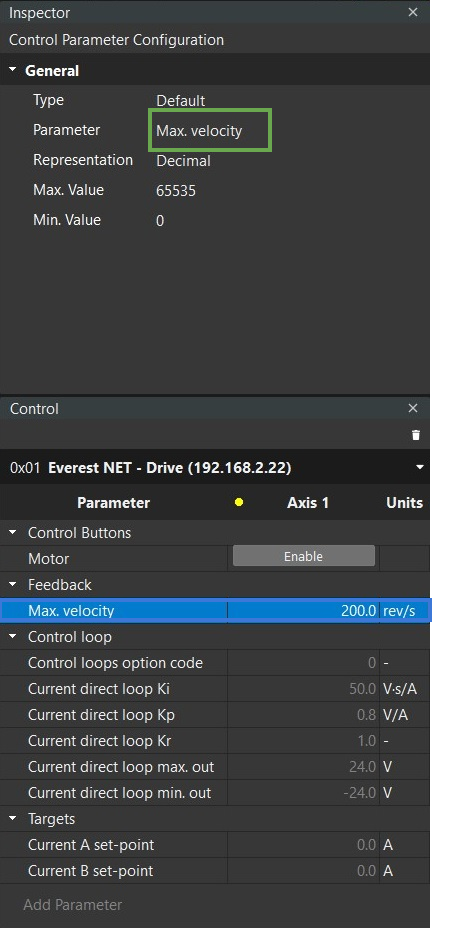Click the Representation Decimal value
This screenshot has width=450, height=948.
pyautogui.click(x=183, y=161)
